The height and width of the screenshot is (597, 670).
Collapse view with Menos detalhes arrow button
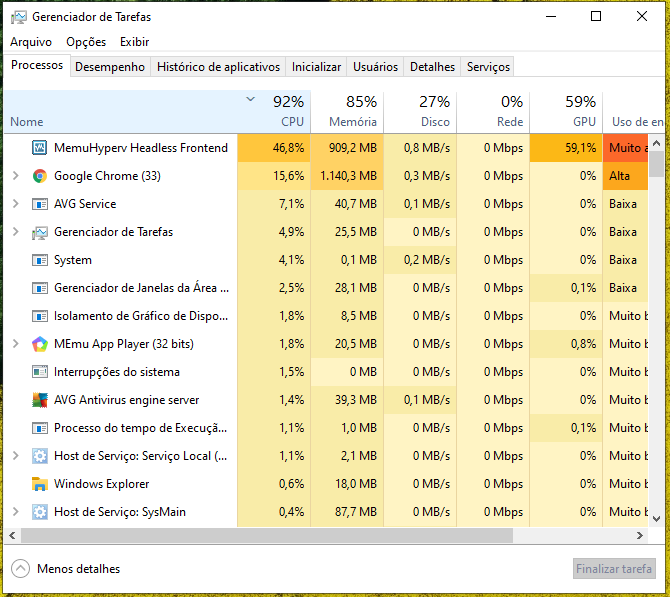[21, 569]
